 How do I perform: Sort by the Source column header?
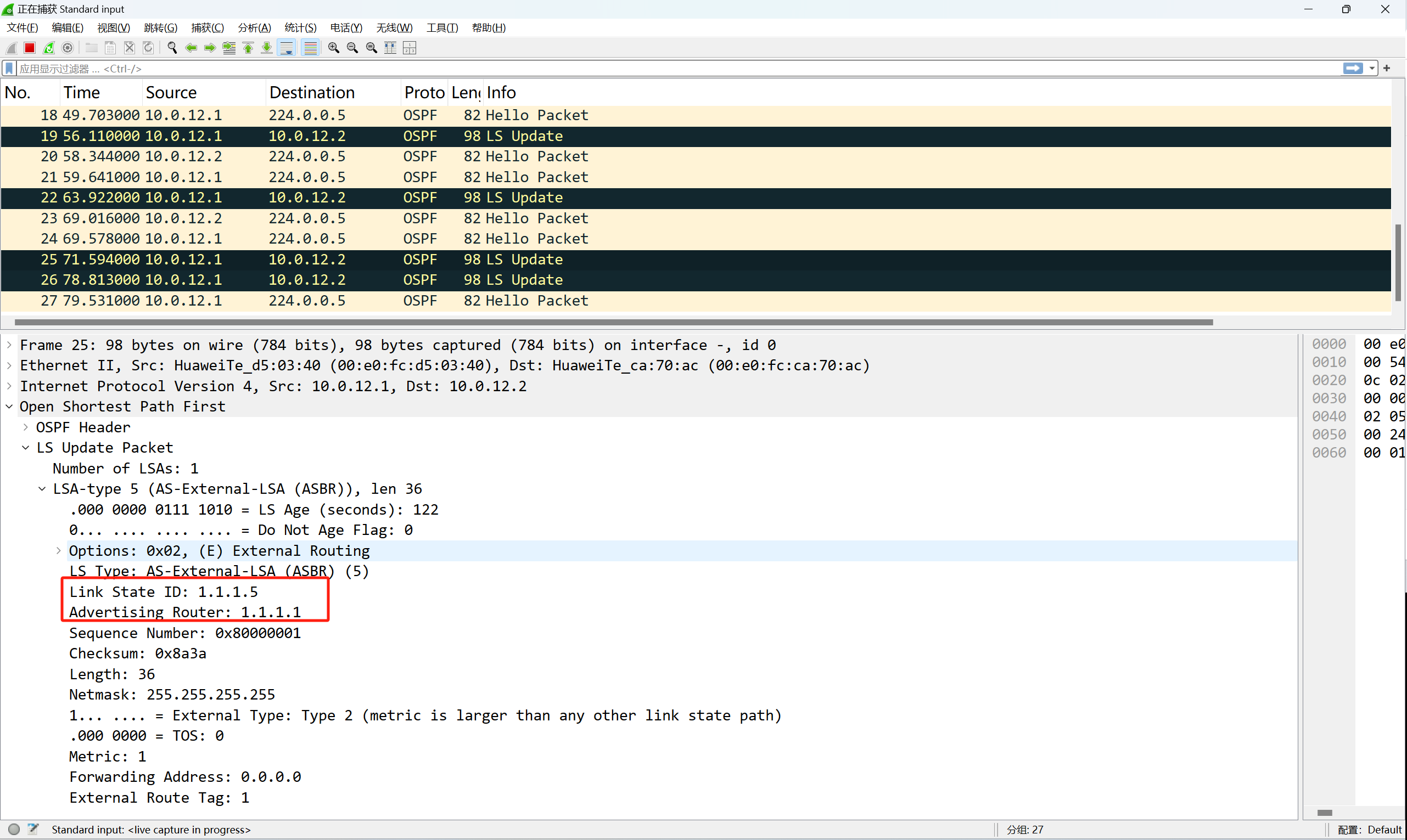pyautogui.click(x=203, y=92)
